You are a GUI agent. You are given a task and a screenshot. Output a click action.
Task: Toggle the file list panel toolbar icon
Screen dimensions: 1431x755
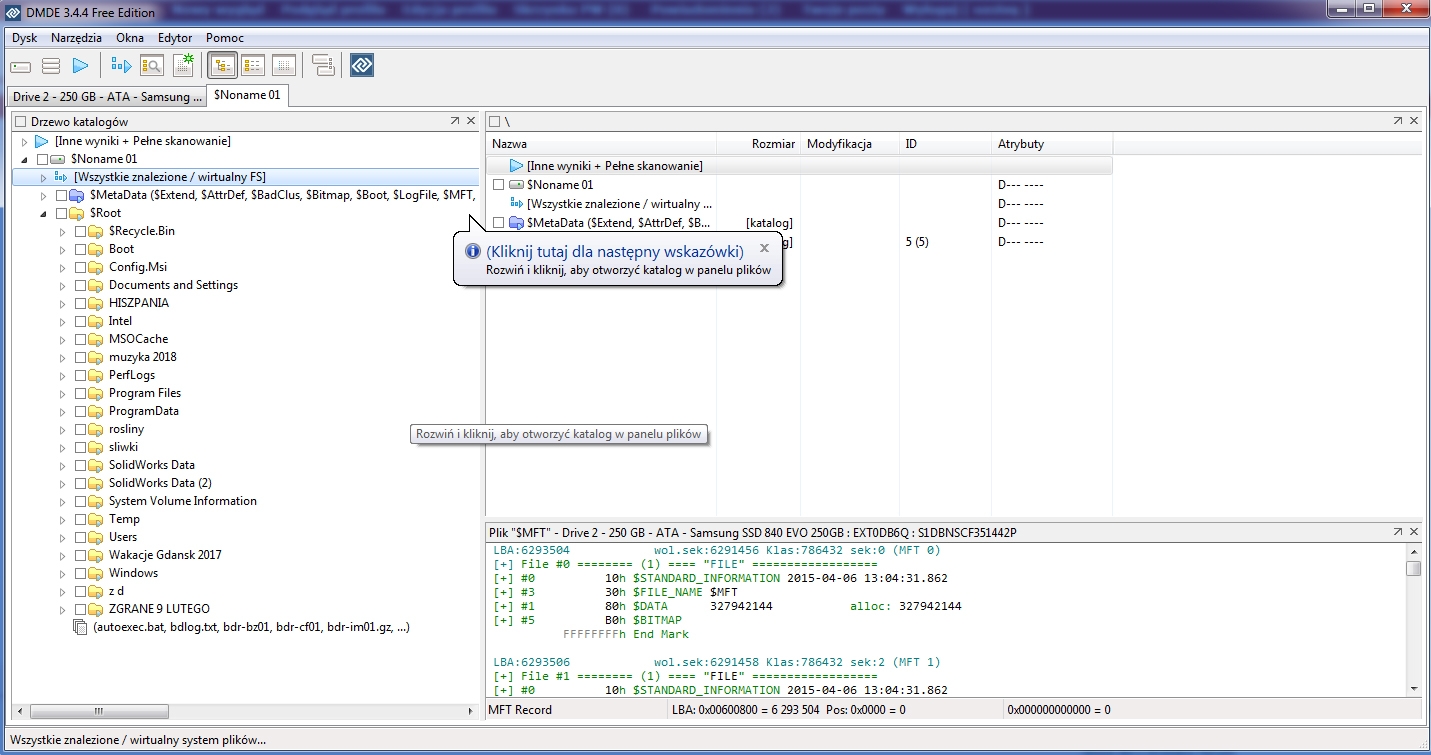253,66
